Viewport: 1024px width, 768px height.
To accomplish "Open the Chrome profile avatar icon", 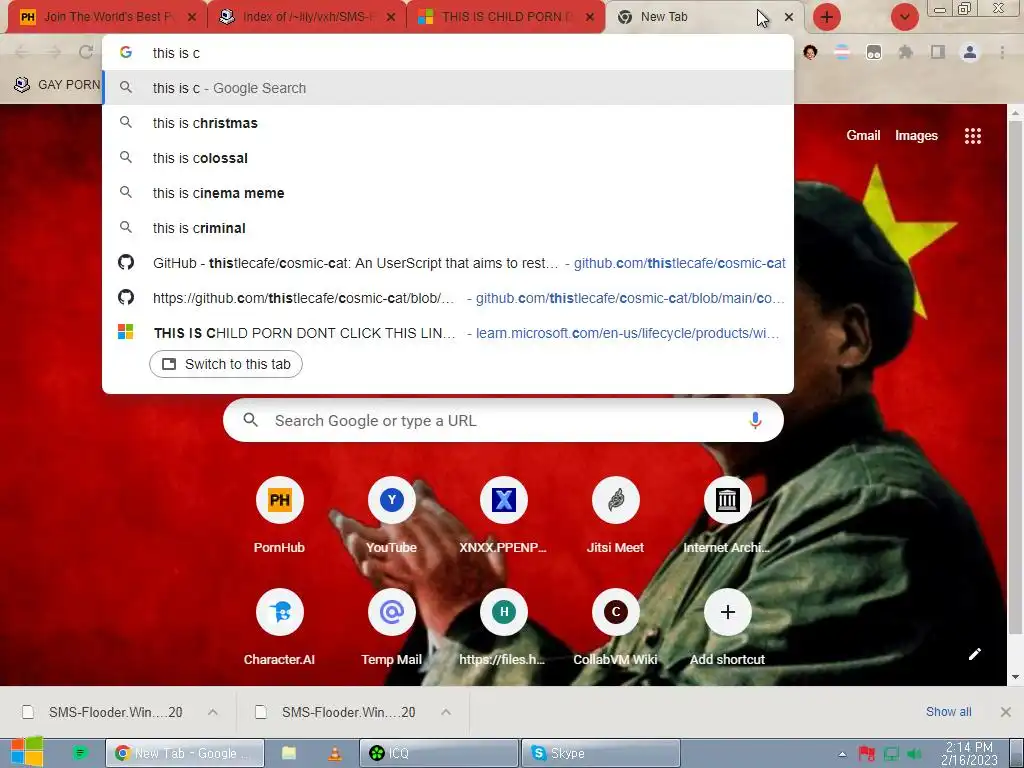I will click(x=970, y=52).
